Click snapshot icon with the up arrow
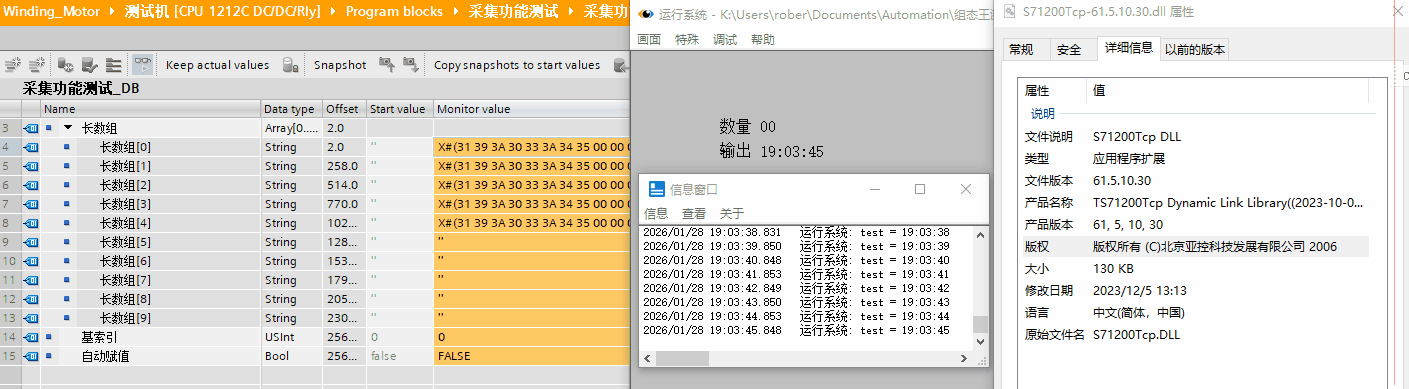Screen dimensions: 1409x389 coord(386,65)
